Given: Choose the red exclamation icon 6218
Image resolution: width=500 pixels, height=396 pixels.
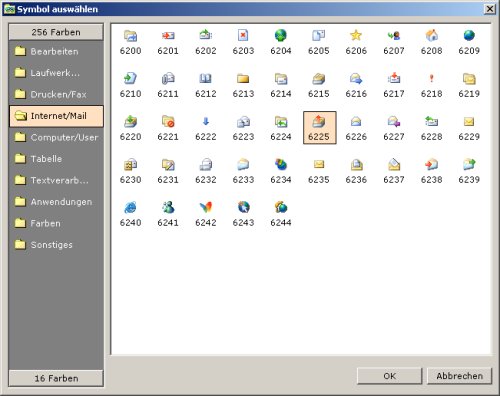Looking at the screenshot, I should [x=431, y=78].
